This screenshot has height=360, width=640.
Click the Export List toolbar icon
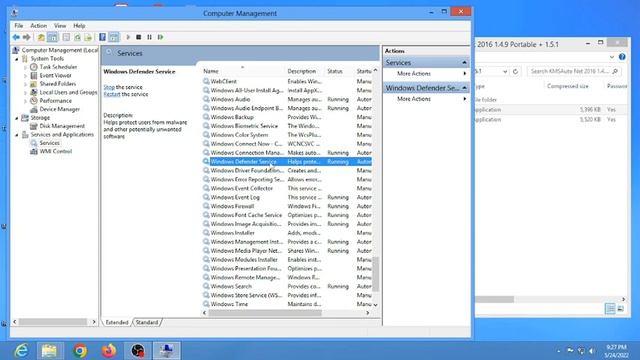coord(88,37)
